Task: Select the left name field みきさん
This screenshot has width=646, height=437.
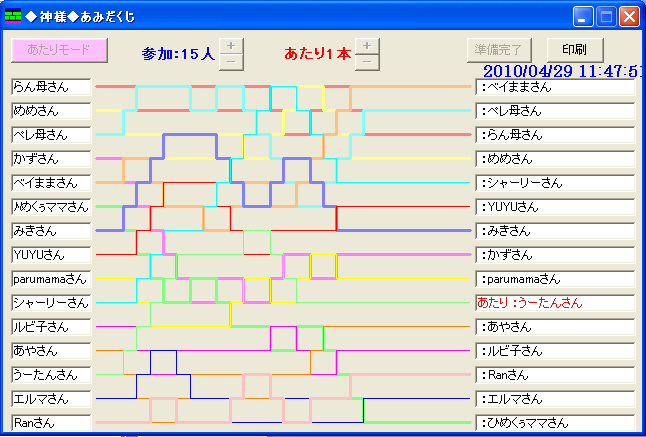Action: coord(51,231)
